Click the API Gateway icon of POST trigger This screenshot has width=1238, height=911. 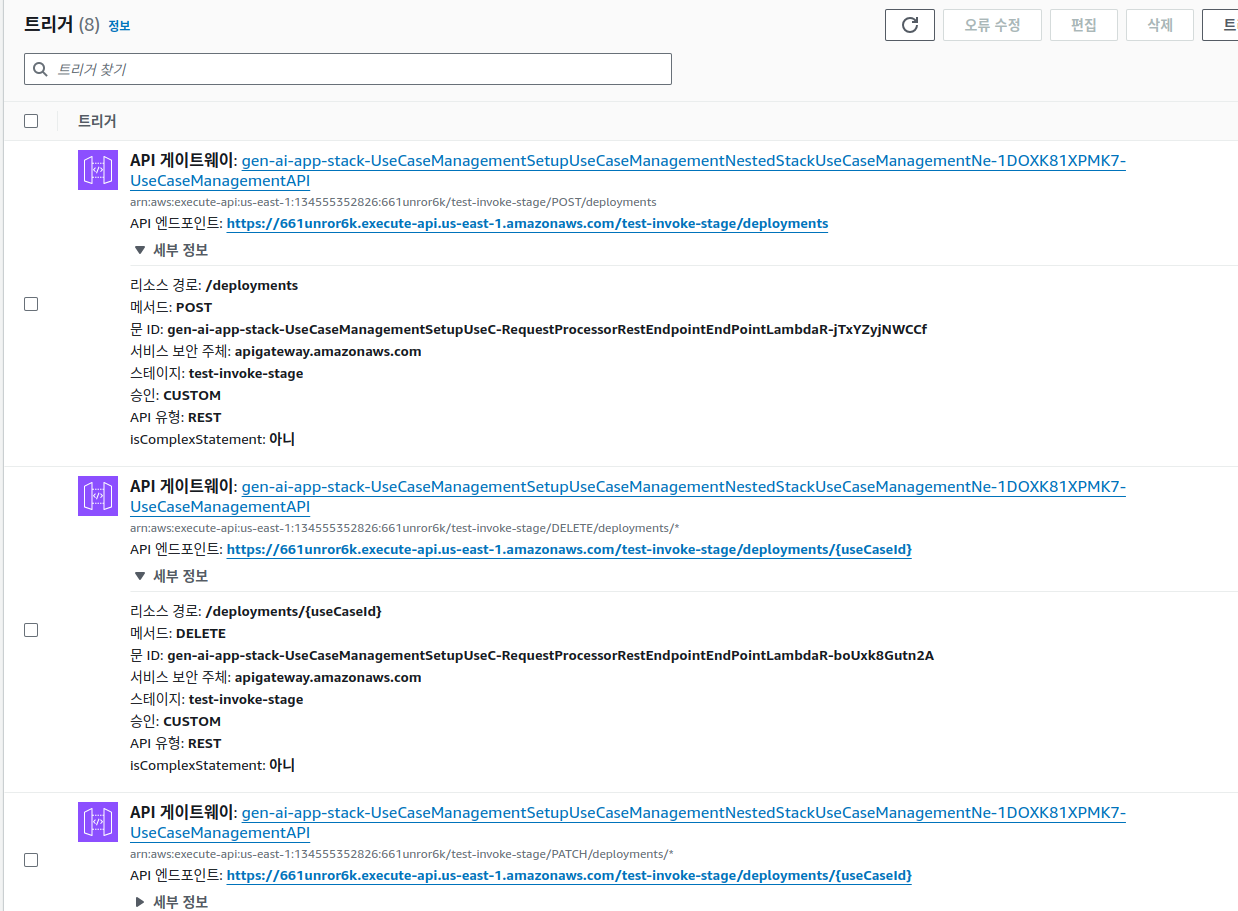coord(98,170)
